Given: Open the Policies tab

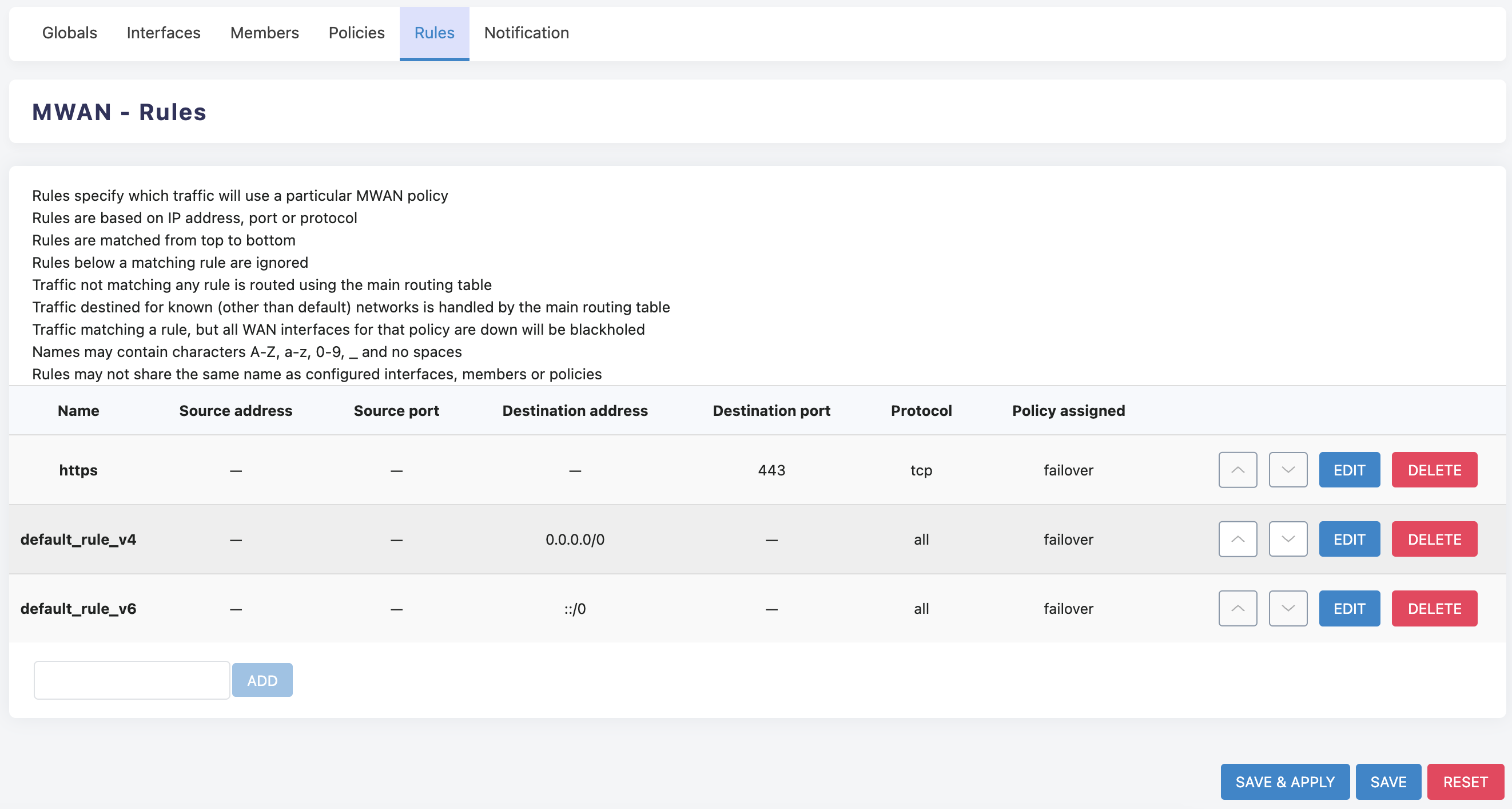Looking at the screenshot, I should click(x=356, y=33).
